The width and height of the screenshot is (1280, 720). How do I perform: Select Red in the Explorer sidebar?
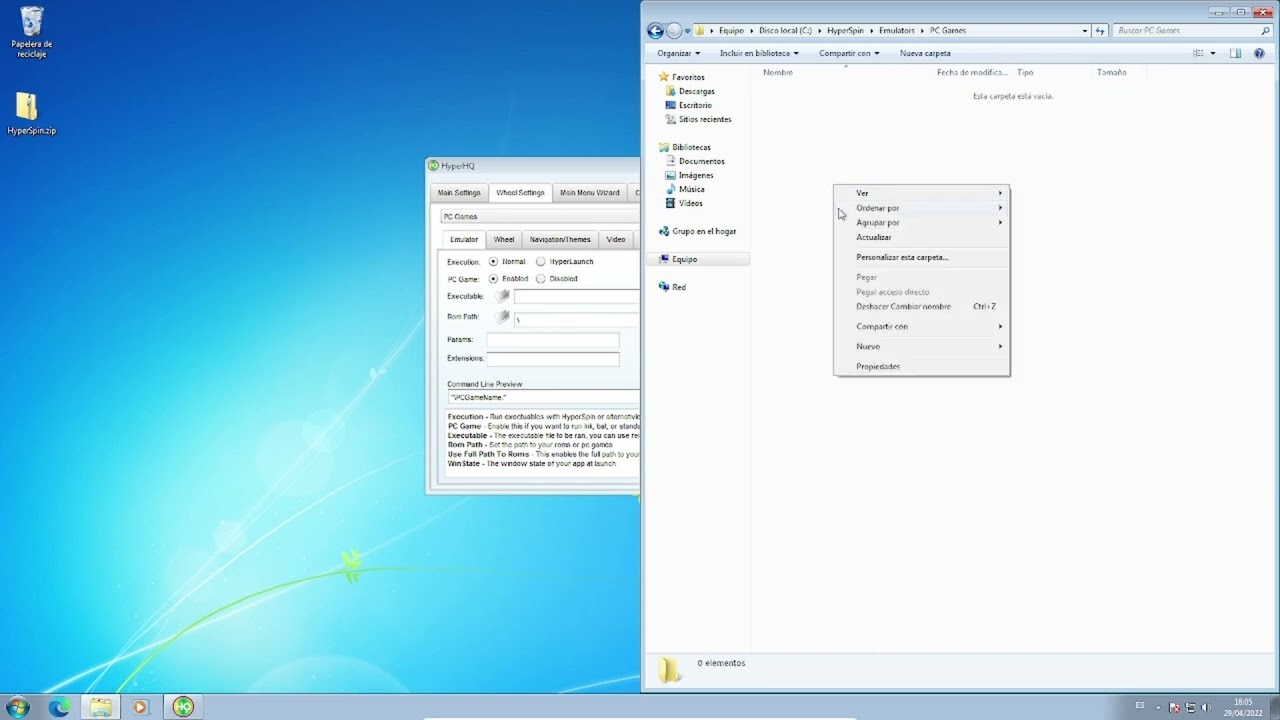(x=678, y=287)
